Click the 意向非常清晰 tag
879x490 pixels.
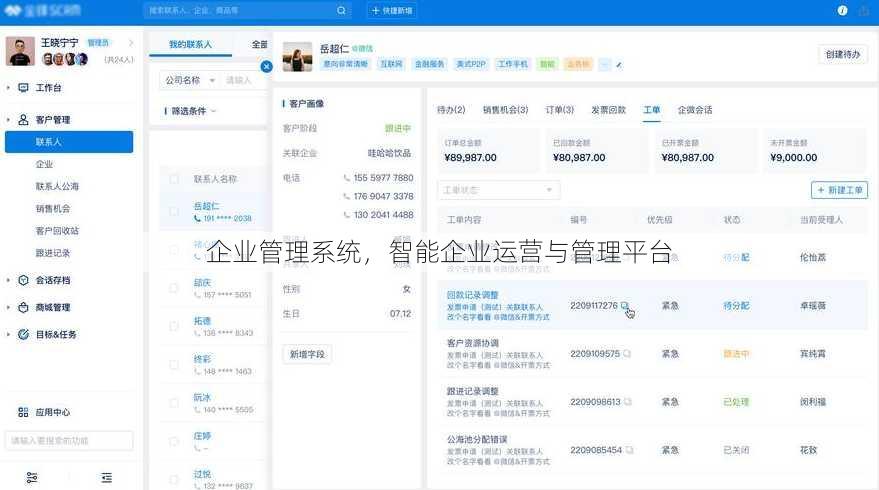point(345,64)
